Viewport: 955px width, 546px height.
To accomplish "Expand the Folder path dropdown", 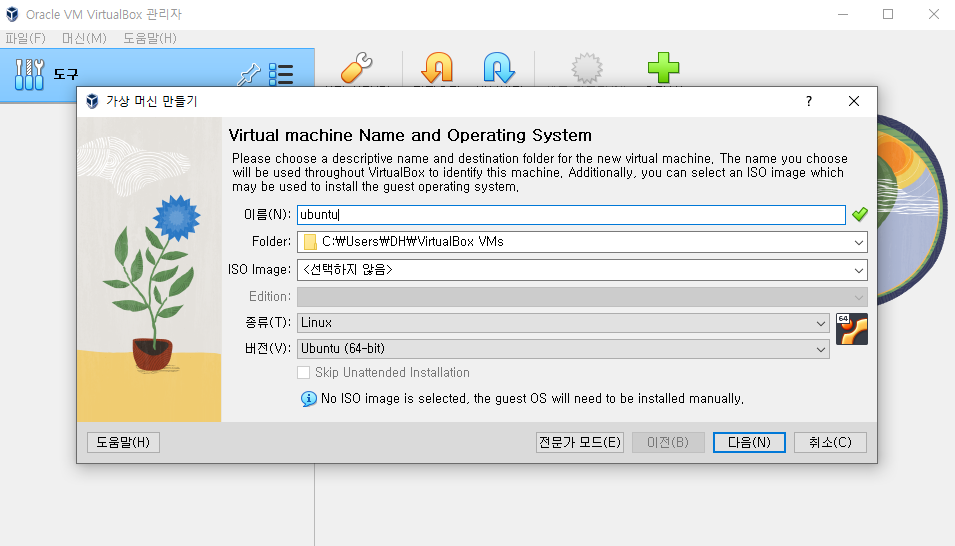I will [859, 242].
